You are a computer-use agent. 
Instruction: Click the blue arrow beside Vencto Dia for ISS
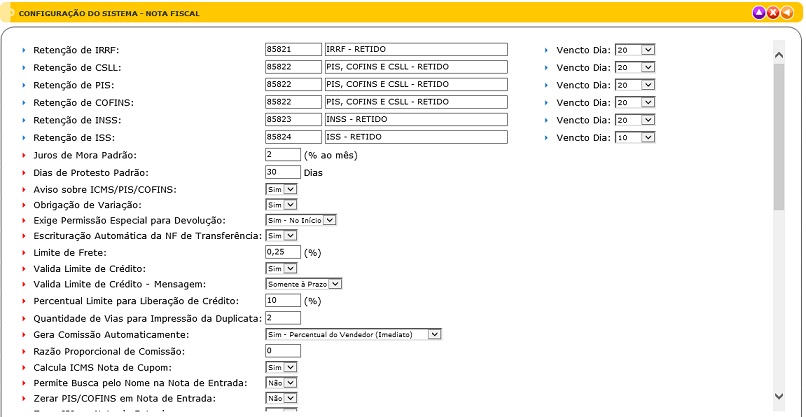tap(547, 137)
